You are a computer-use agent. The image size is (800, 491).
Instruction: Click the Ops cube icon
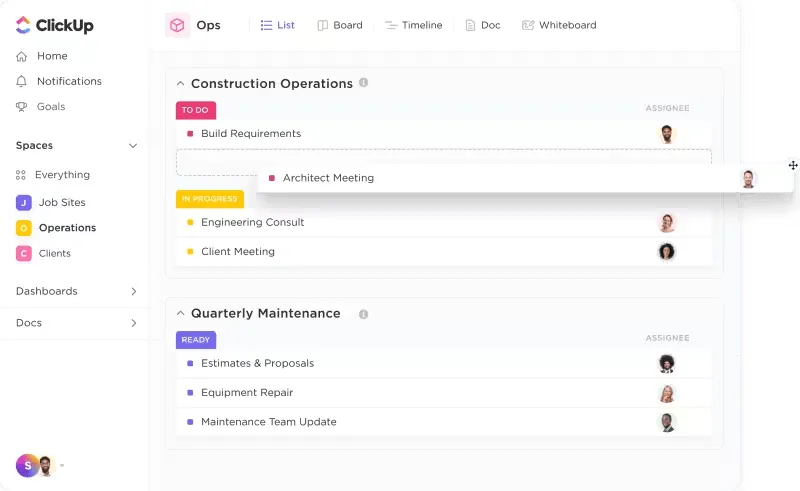tap(177, 25)
